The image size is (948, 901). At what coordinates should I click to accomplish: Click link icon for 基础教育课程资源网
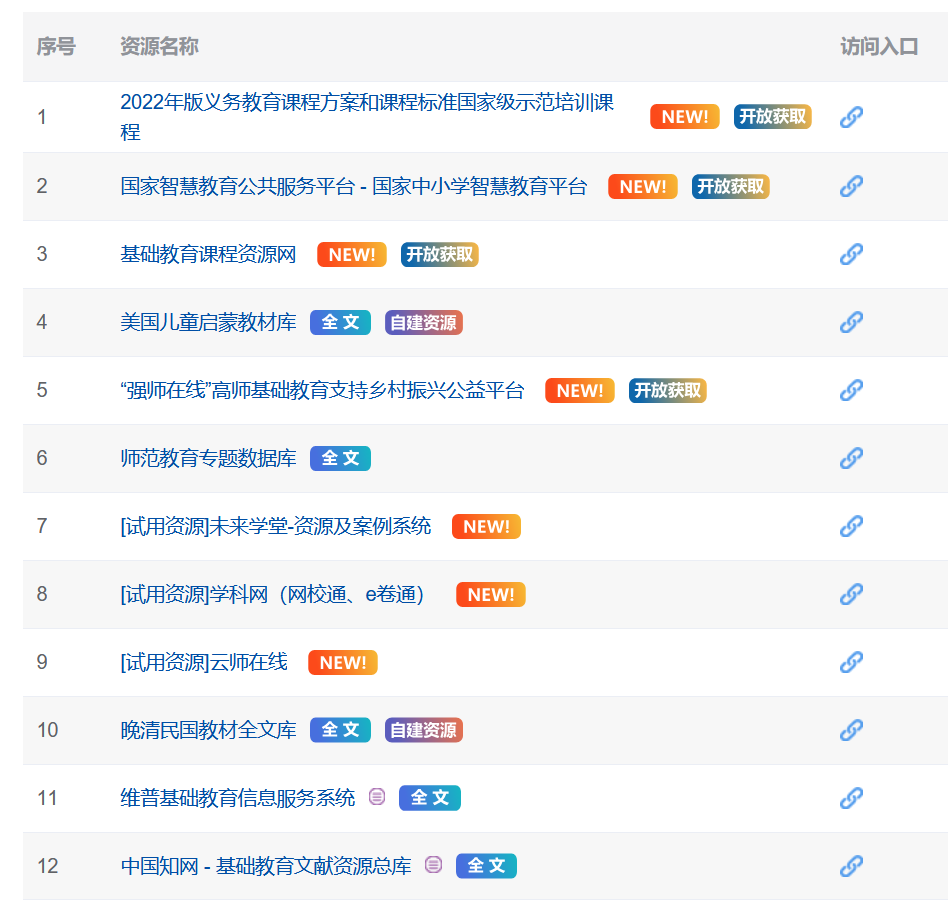[x=851, y=254]
